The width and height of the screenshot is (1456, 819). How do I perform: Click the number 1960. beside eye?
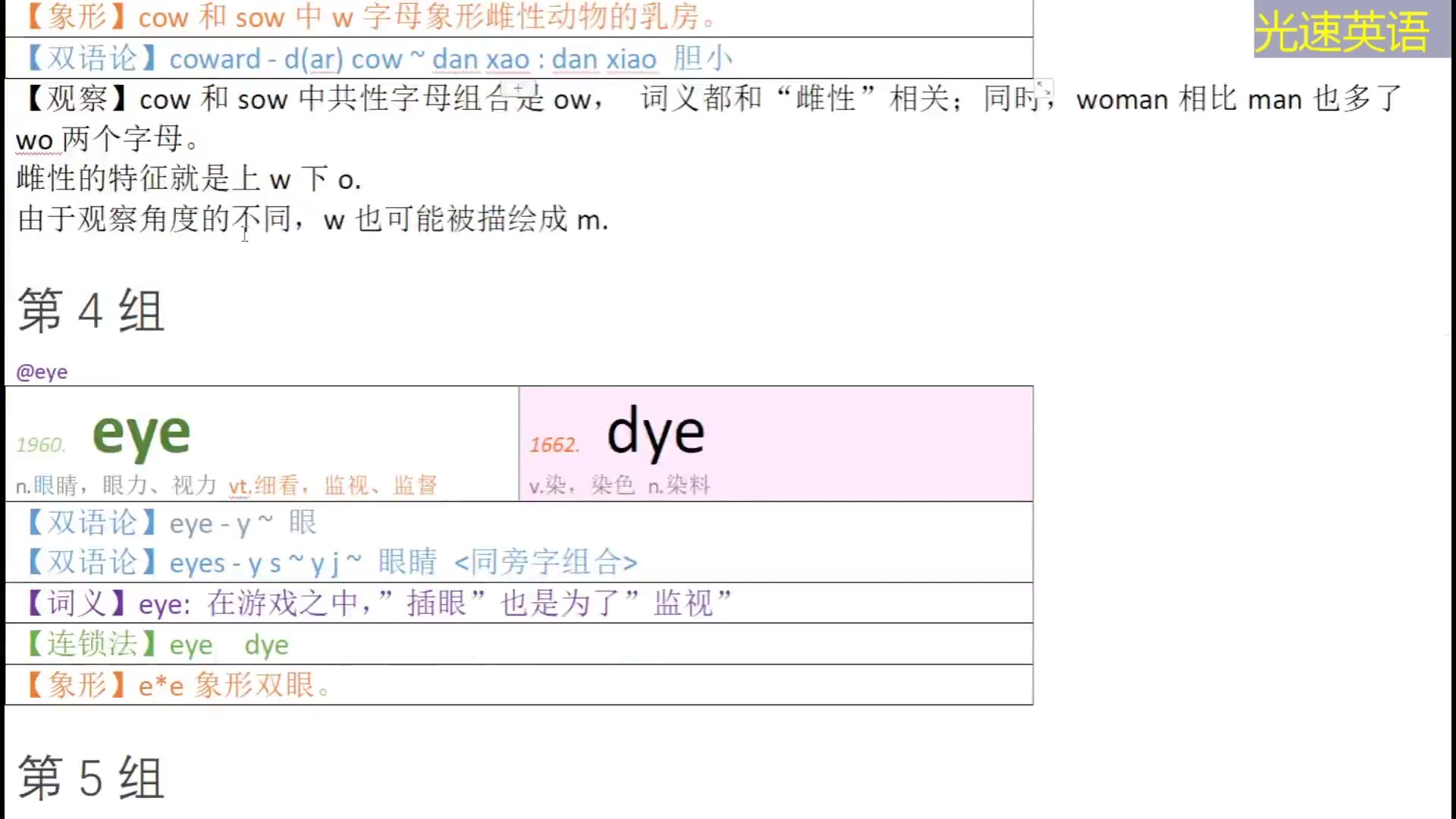[x=41, y=444]
